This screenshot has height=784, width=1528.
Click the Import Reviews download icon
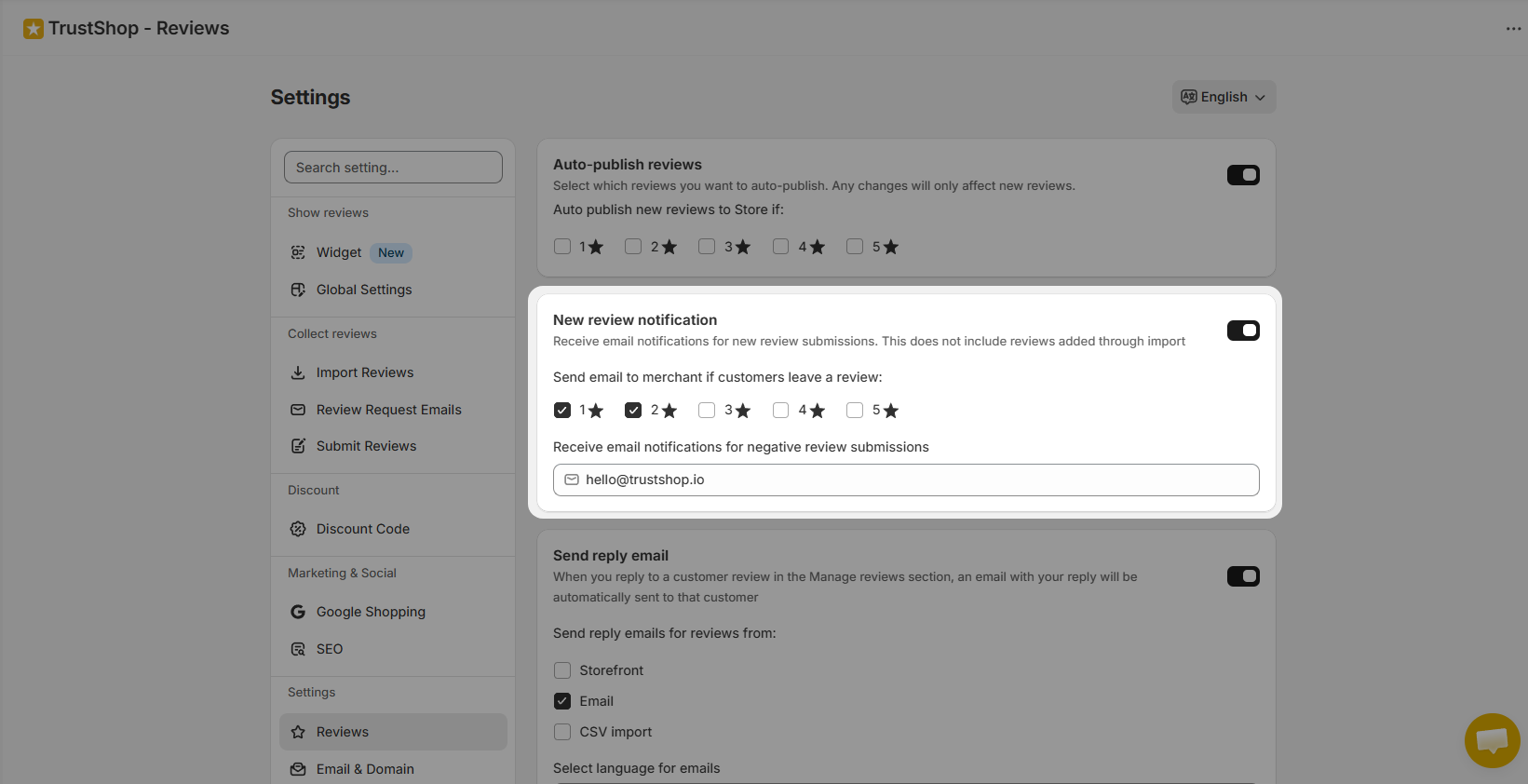click(298, 372)
